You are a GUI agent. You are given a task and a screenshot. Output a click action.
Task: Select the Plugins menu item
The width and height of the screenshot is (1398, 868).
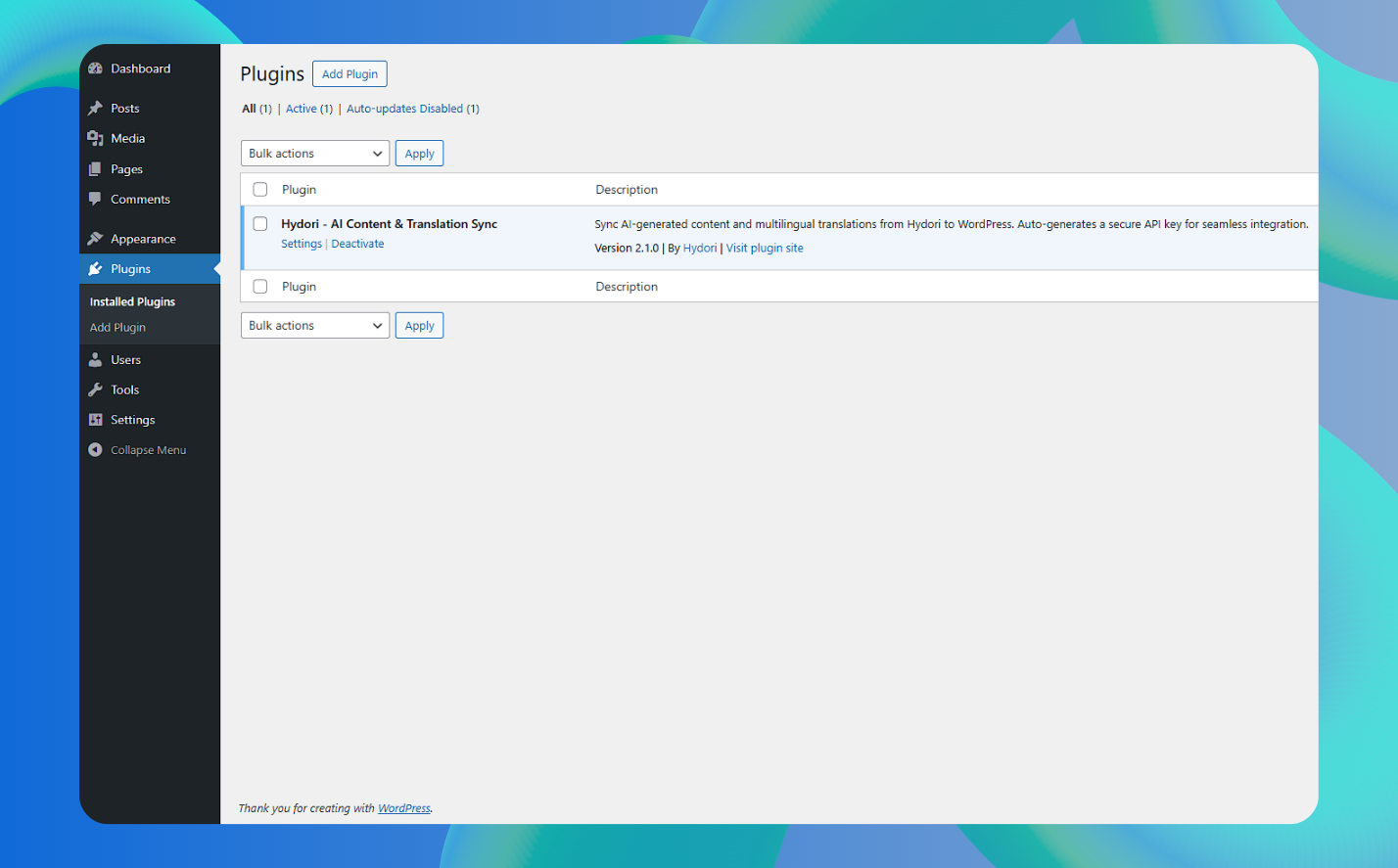click(150, 269)
